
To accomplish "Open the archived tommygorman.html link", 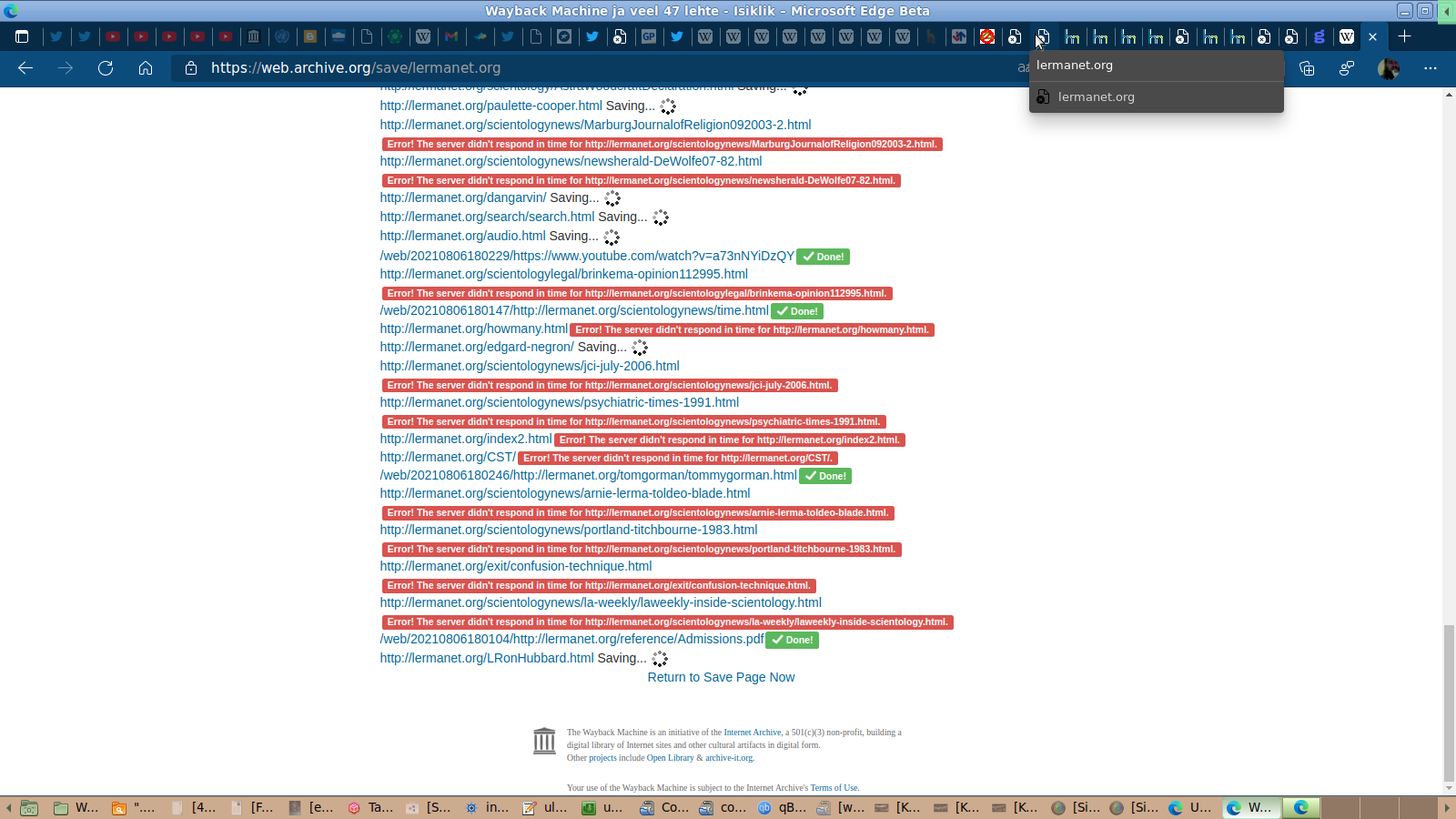I will coord(589,475).
